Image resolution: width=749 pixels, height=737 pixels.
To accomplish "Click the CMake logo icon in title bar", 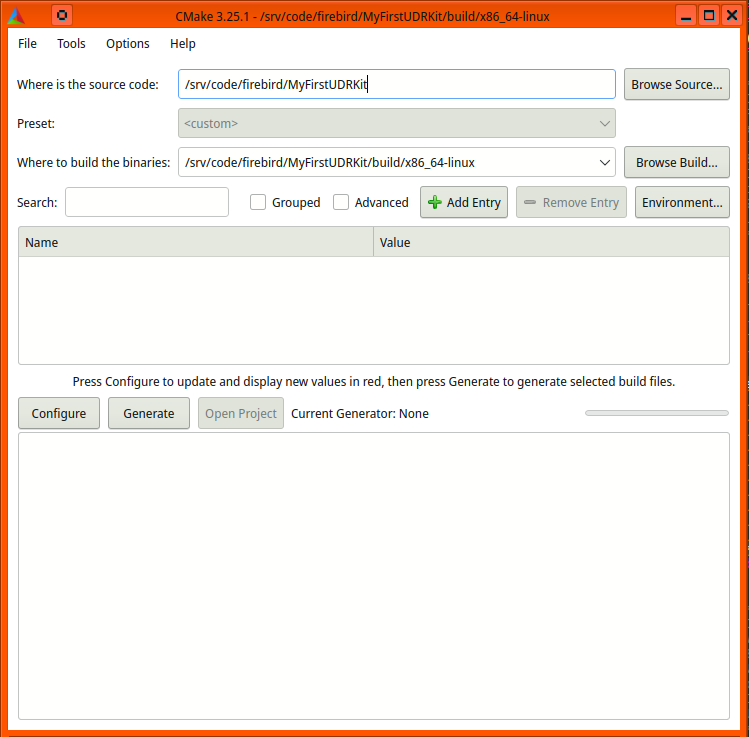I will (16, 16).
